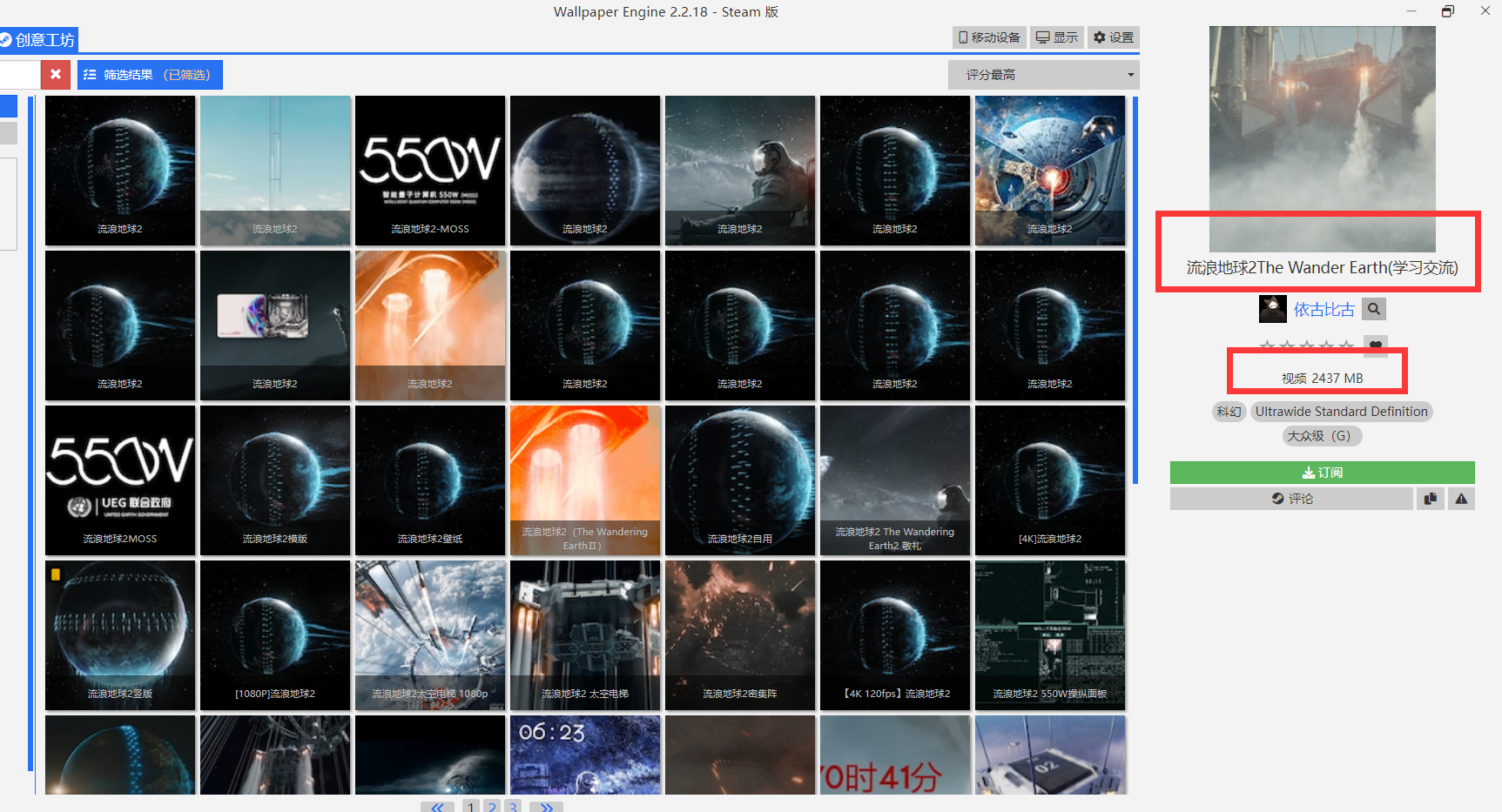
Task: Select the Ultrawide Standard Definition tag
Action: (1342, 412)
